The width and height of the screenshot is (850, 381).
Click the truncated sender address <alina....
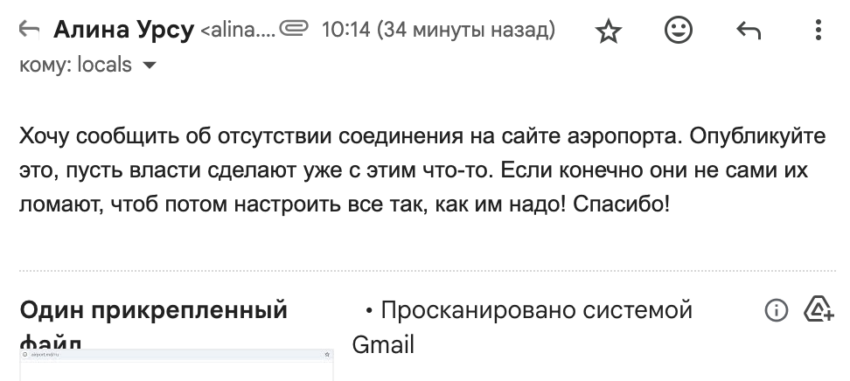click(x=237, y=30)
